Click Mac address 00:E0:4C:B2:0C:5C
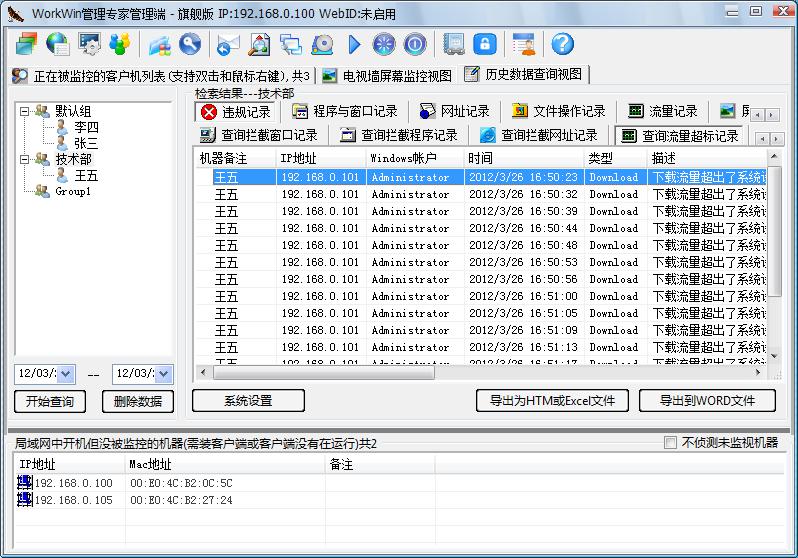 pyautogui.click(x=181, y=483)
